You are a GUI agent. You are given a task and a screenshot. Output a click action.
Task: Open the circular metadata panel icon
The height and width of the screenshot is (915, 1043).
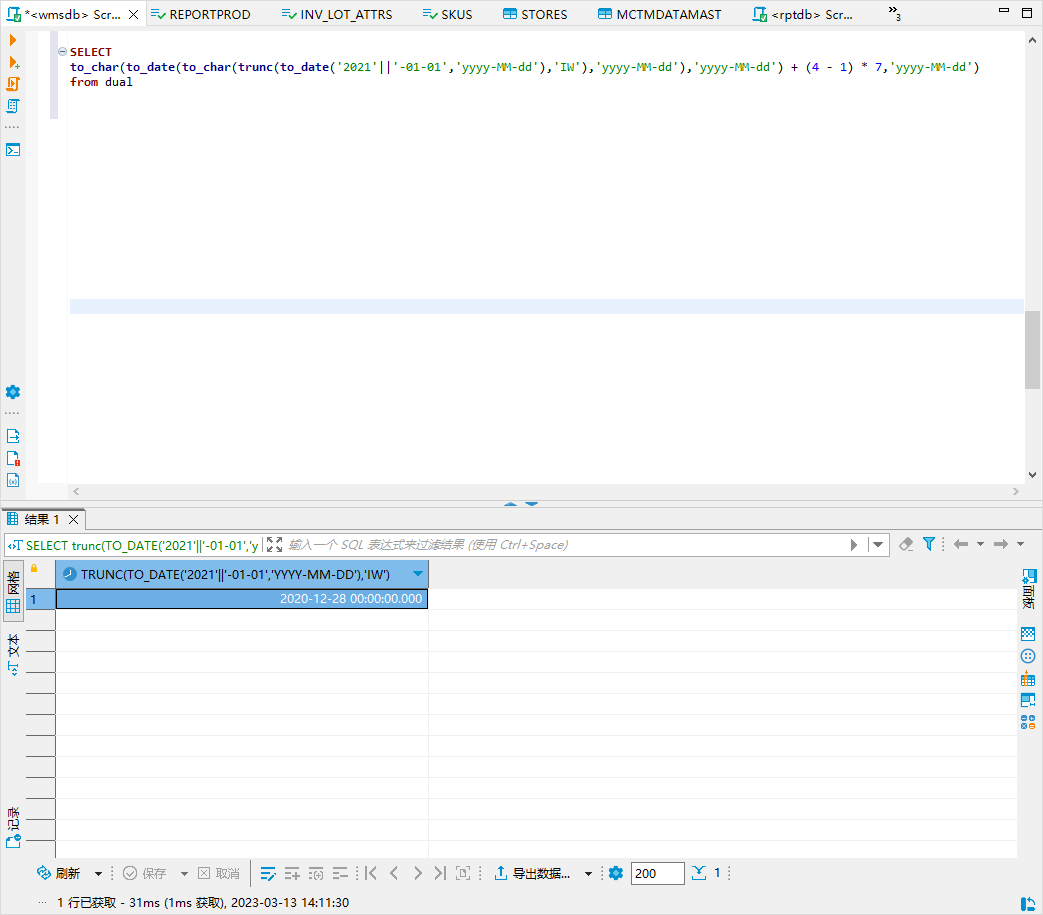pyautogui.click(x=1028, y=656)
